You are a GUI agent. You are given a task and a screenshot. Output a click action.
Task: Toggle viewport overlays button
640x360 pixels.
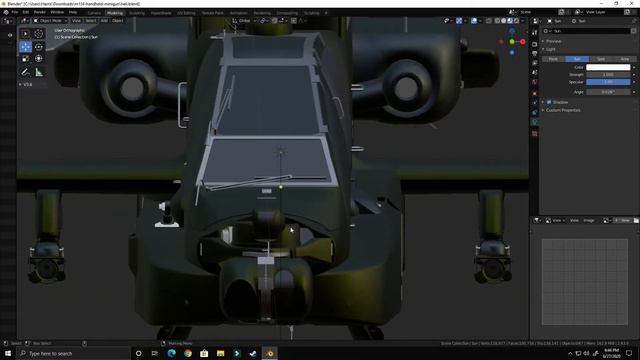[x=474, y=20]
